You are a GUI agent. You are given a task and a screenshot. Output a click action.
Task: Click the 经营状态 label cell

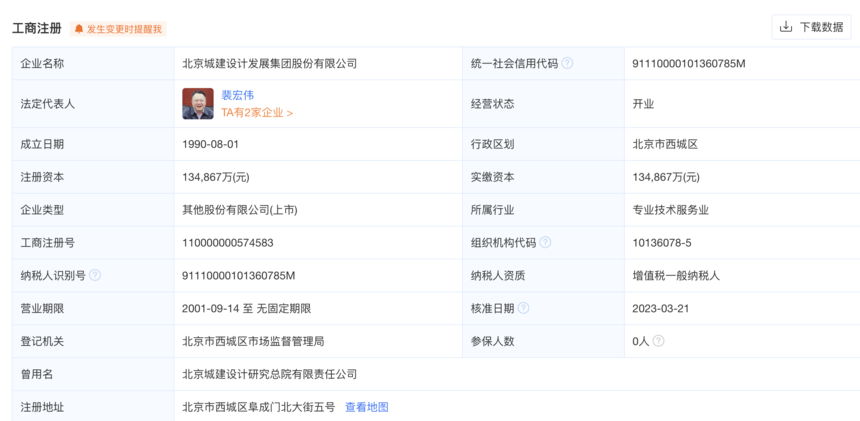[x=544, y=104]
